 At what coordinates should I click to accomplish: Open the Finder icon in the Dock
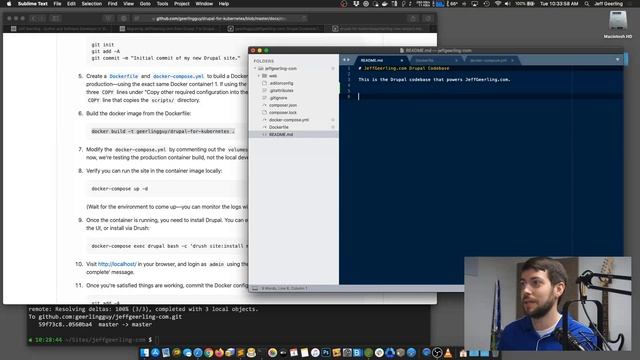pos(144,353)
